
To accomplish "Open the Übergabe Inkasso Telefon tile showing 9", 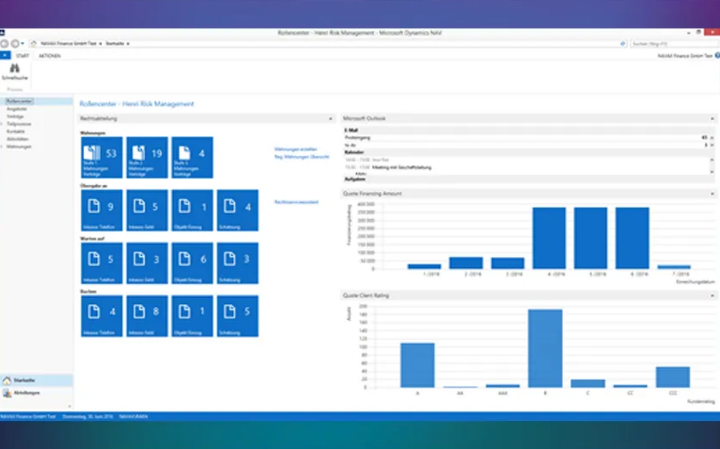I will click(x=101, y=210).
